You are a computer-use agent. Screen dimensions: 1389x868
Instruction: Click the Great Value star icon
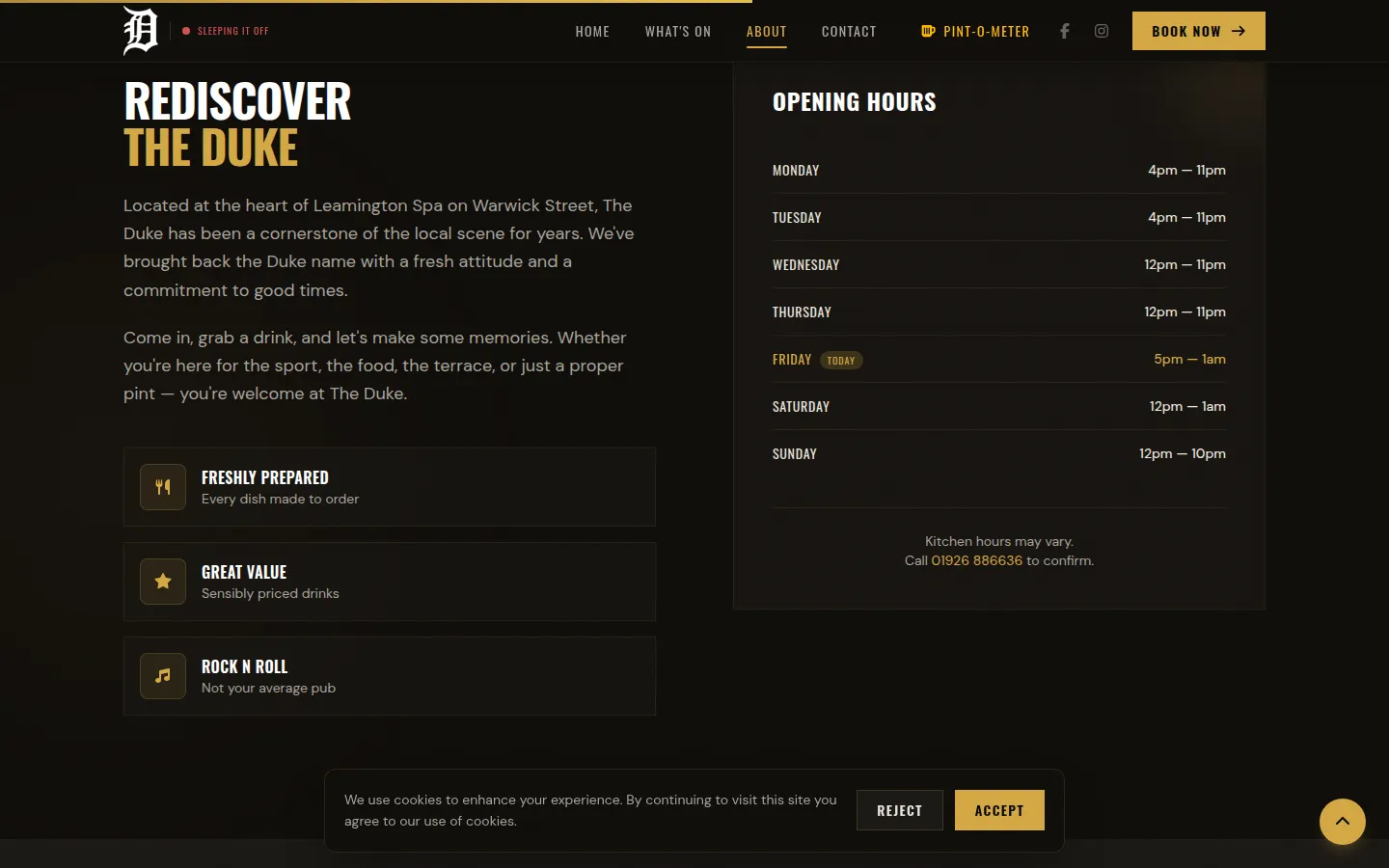click(163, 582)
